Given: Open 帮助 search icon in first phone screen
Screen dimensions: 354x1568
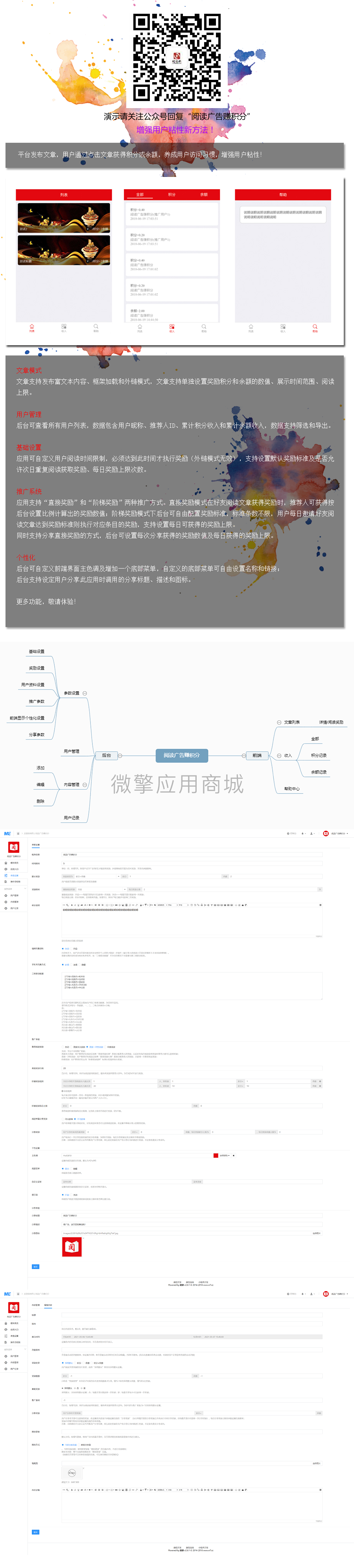Looking at the screenshot, I should tap(96, 328).
